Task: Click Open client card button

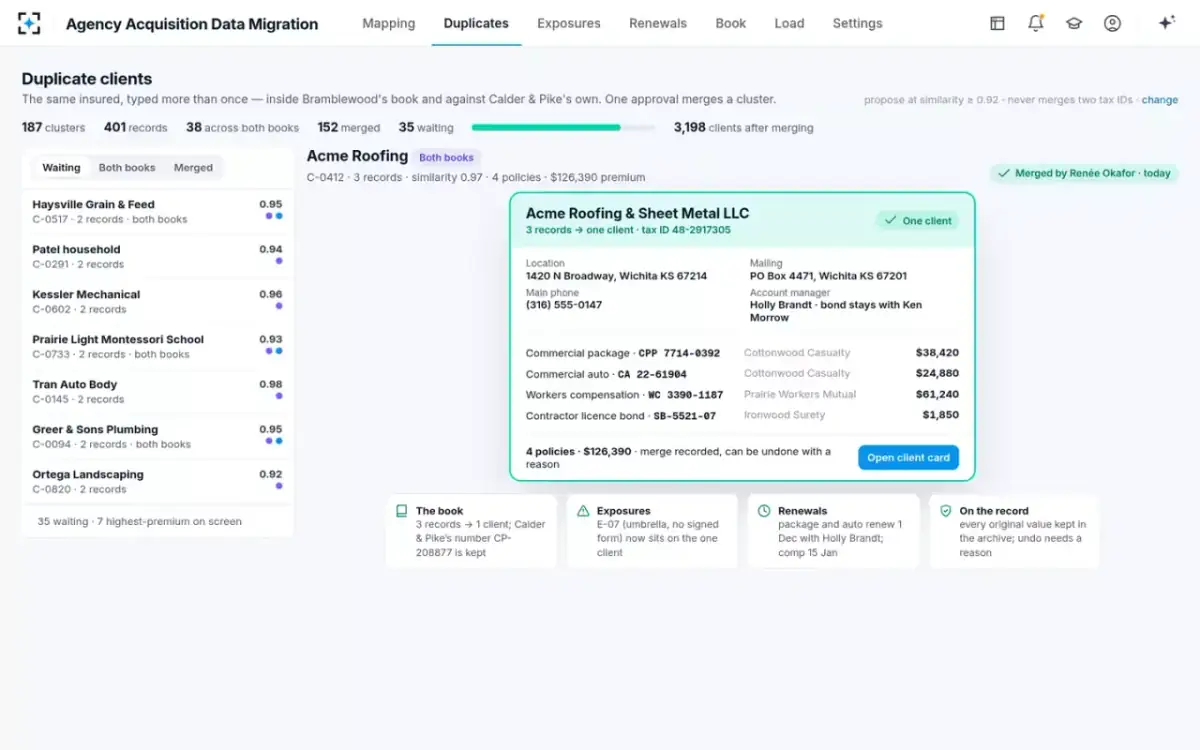Action: coord(908,458)
